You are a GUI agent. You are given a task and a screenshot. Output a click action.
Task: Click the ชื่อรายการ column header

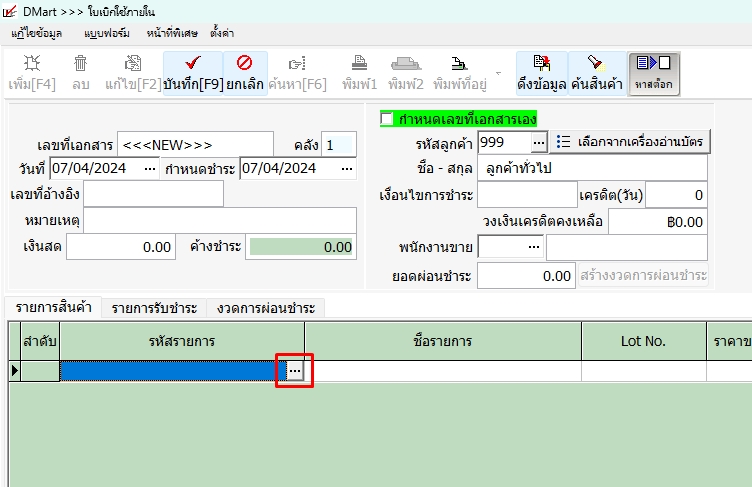pyautogui.click(x=443, y=341)
